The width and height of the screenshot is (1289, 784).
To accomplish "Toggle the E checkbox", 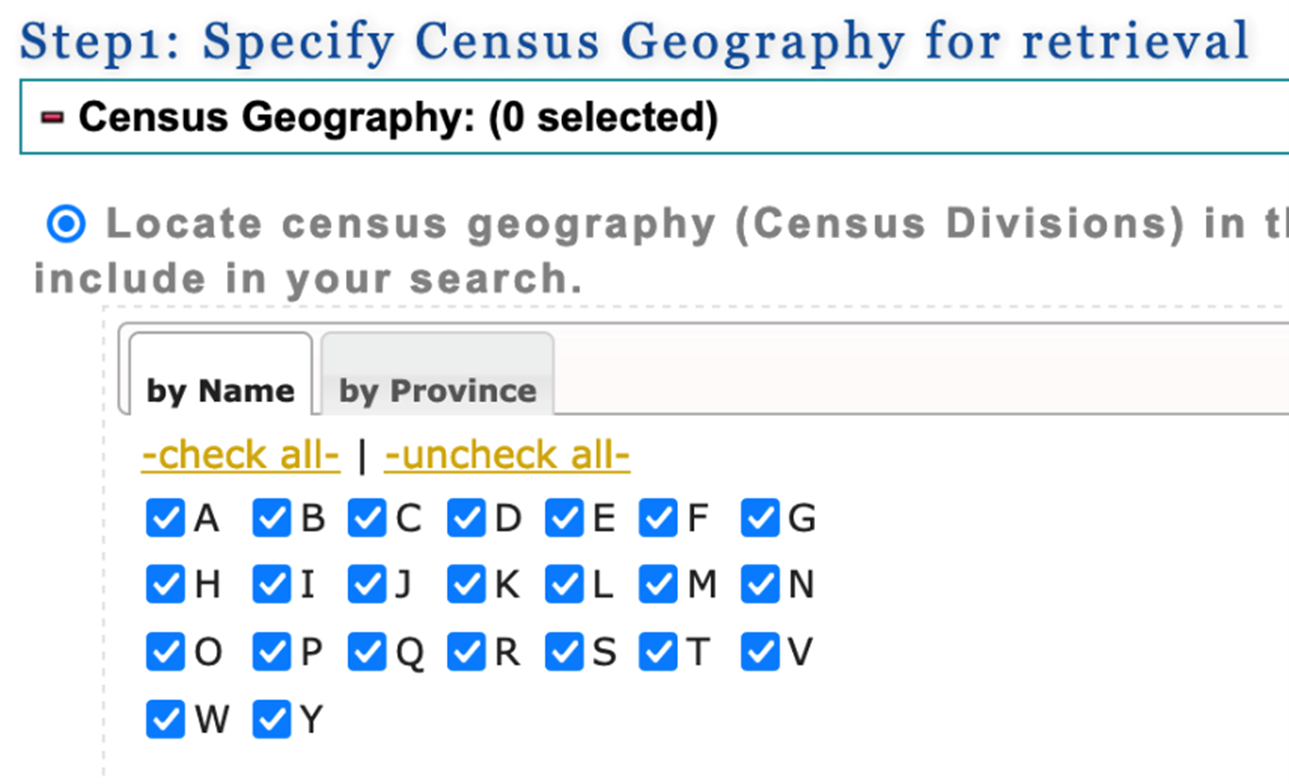I will coord(565,518).
